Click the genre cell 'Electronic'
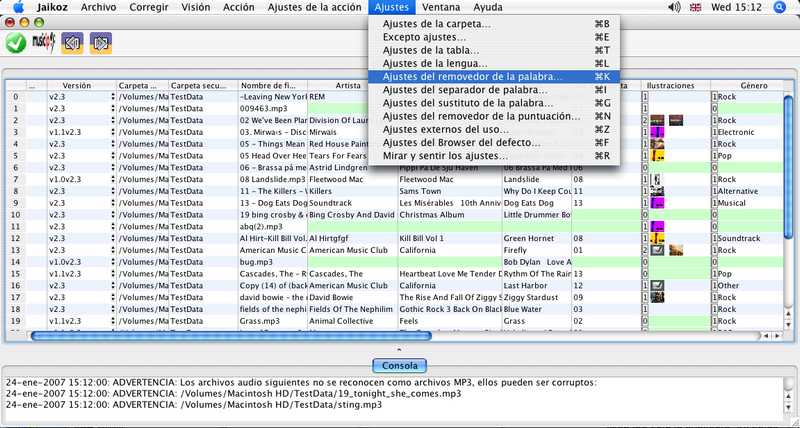Viewport: 800px width, 428px height. click(750, 132)
